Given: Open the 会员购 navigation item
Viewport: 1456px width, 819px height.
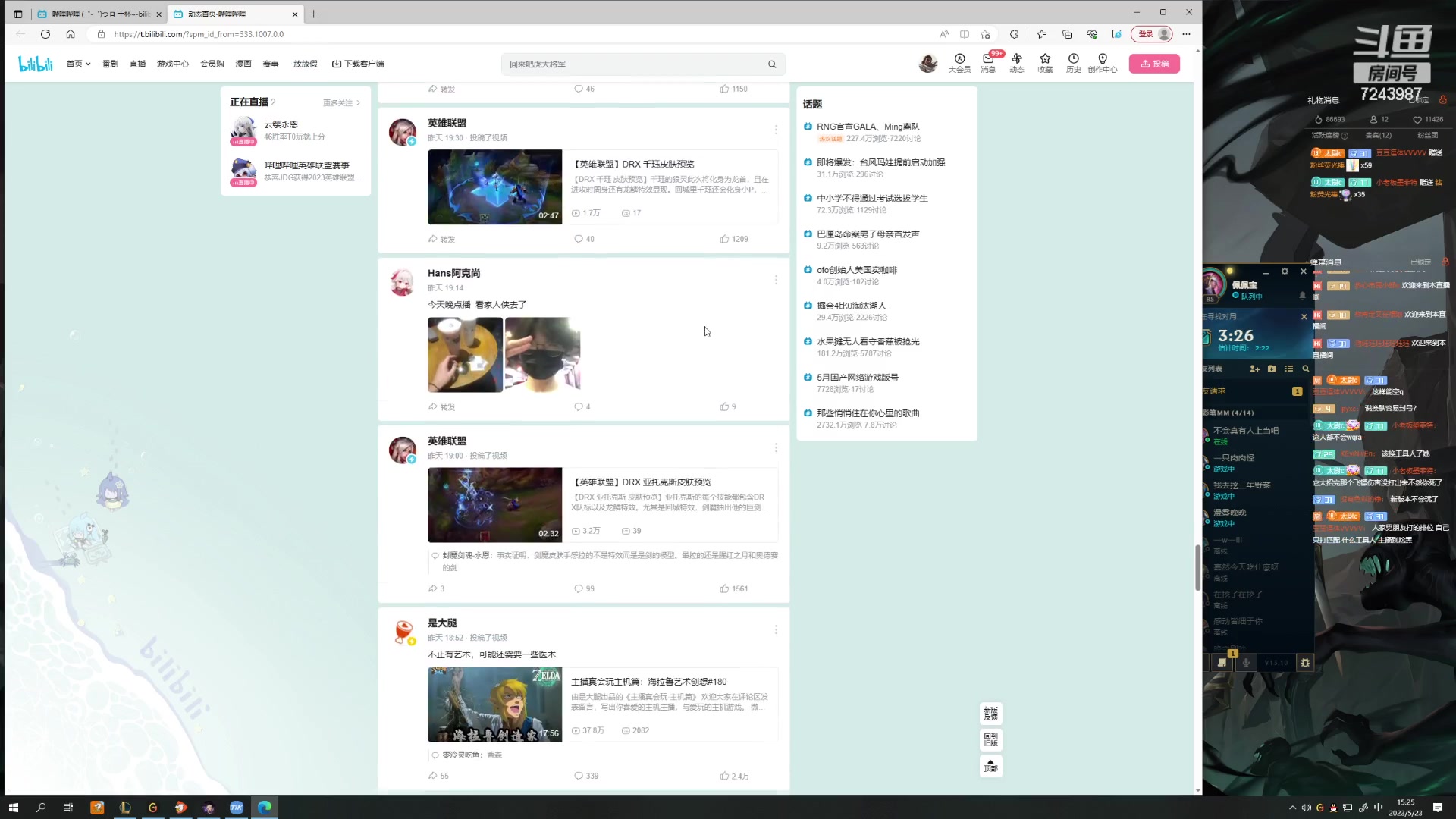Looking at the screenshot, I should 212,64.
